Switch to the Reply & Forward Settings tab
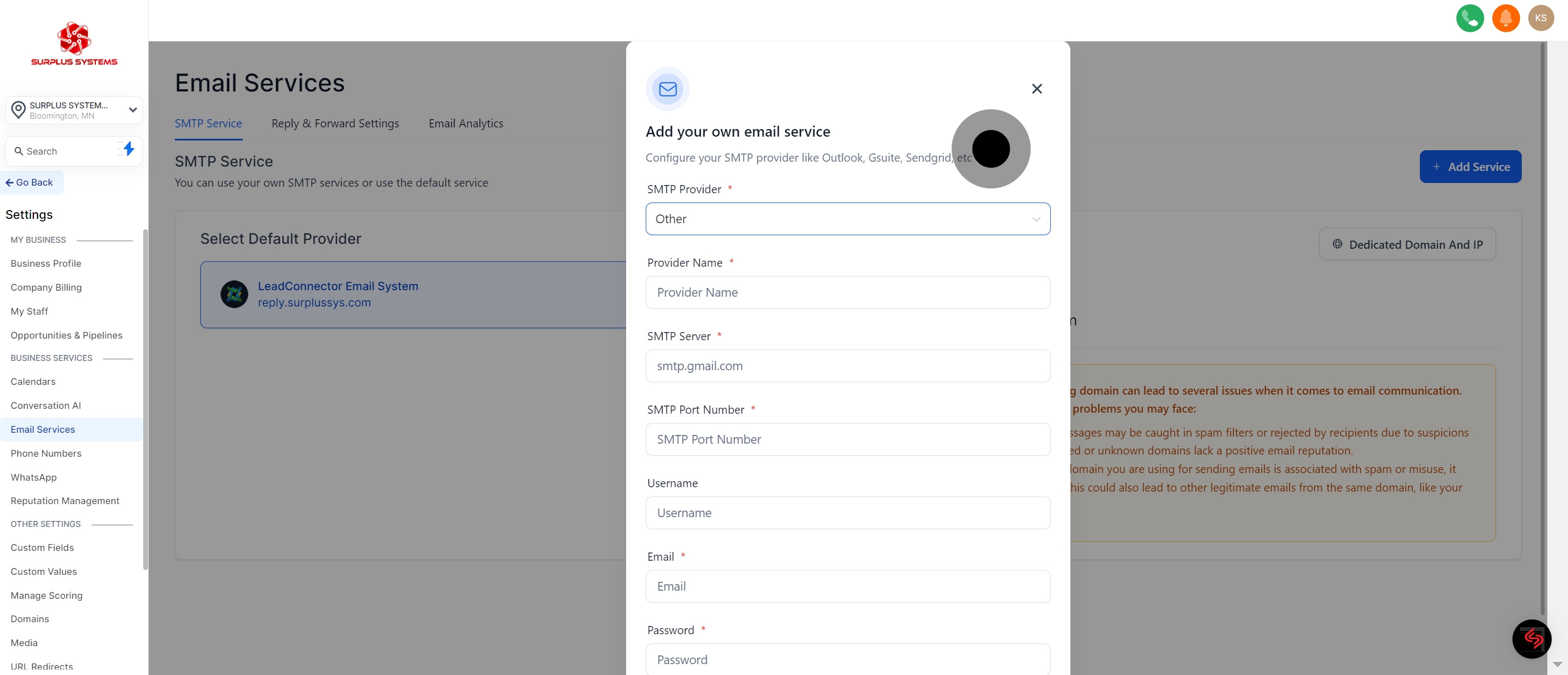 coord(335,123)
